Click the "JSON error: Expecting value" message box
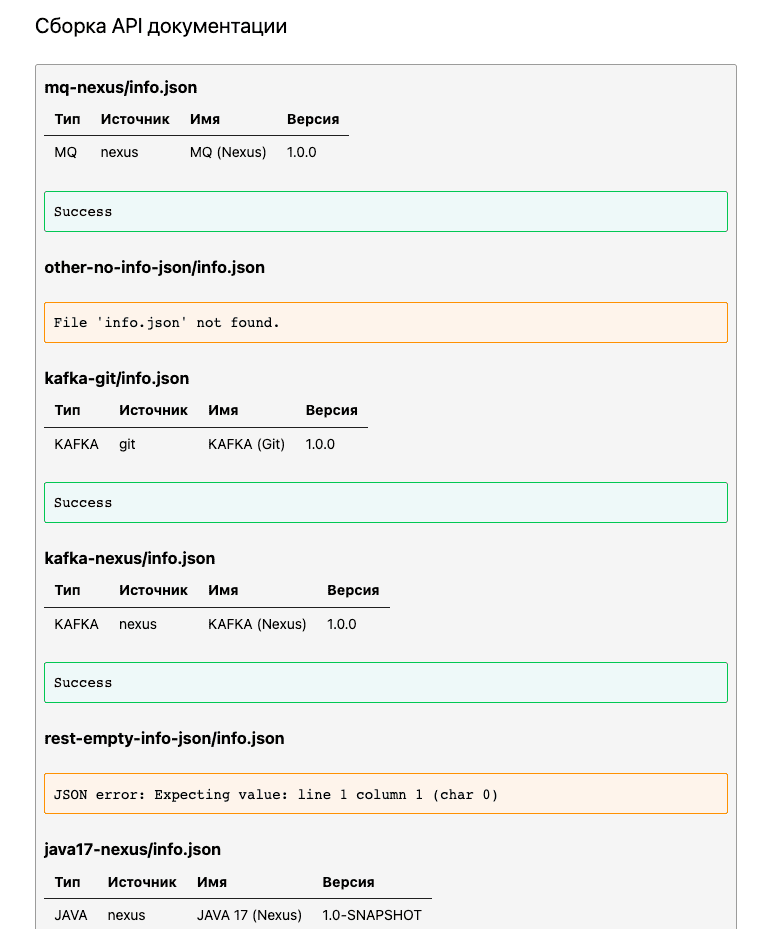The height and width of the screenshot is (929, 772). [x=385, y=794]
